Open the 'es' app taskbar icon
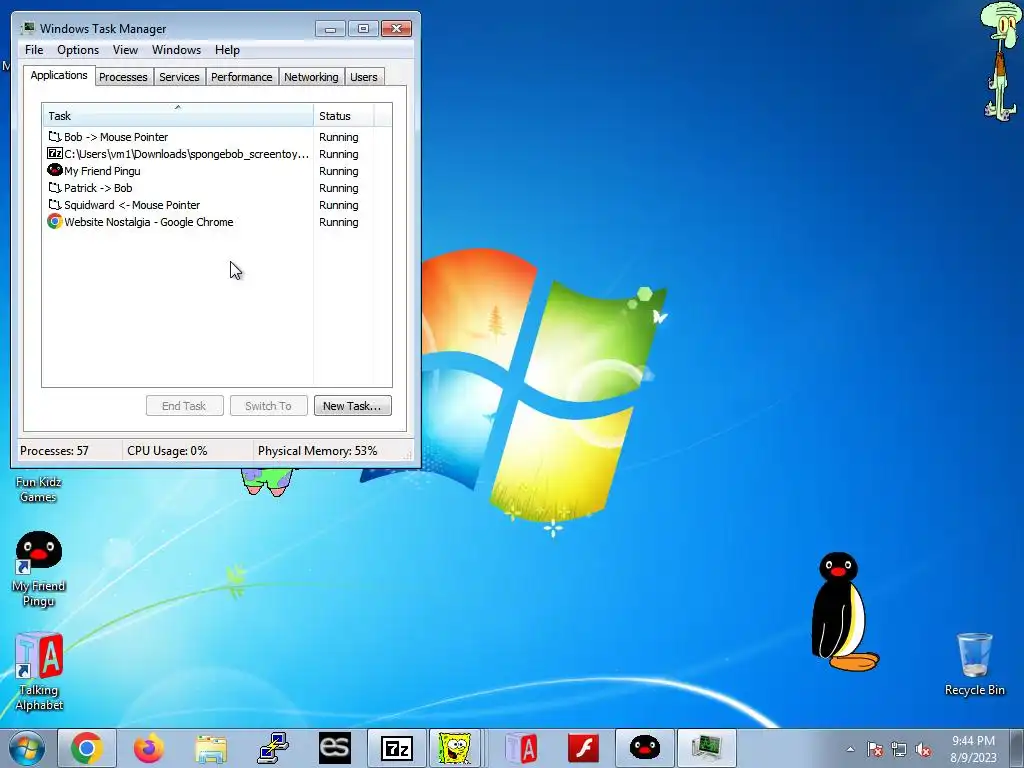Viewport: 1024px width, 768px height. click(335, 748)
